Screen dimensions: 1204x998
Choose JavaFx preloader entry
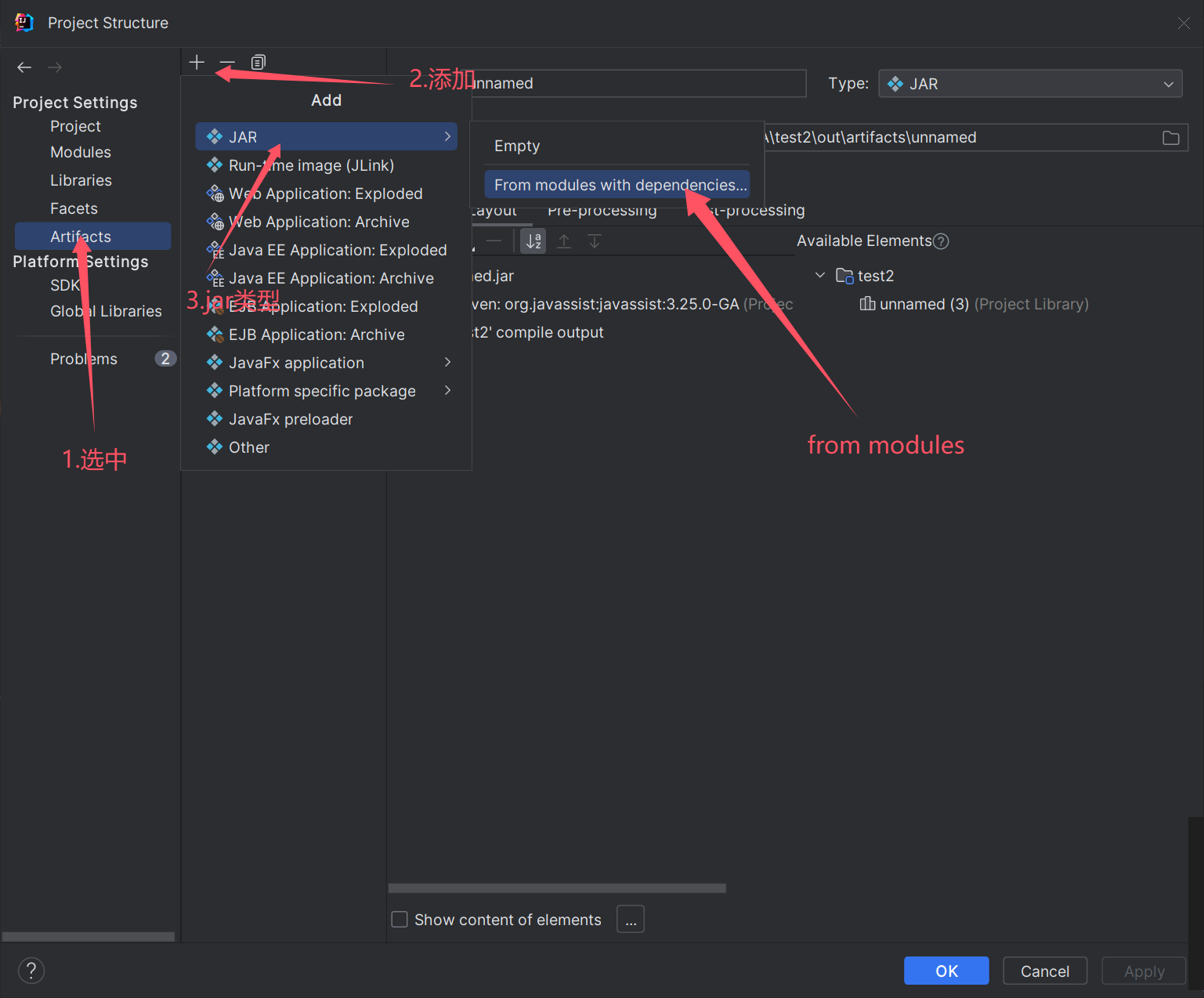click(x=326, y=419)
